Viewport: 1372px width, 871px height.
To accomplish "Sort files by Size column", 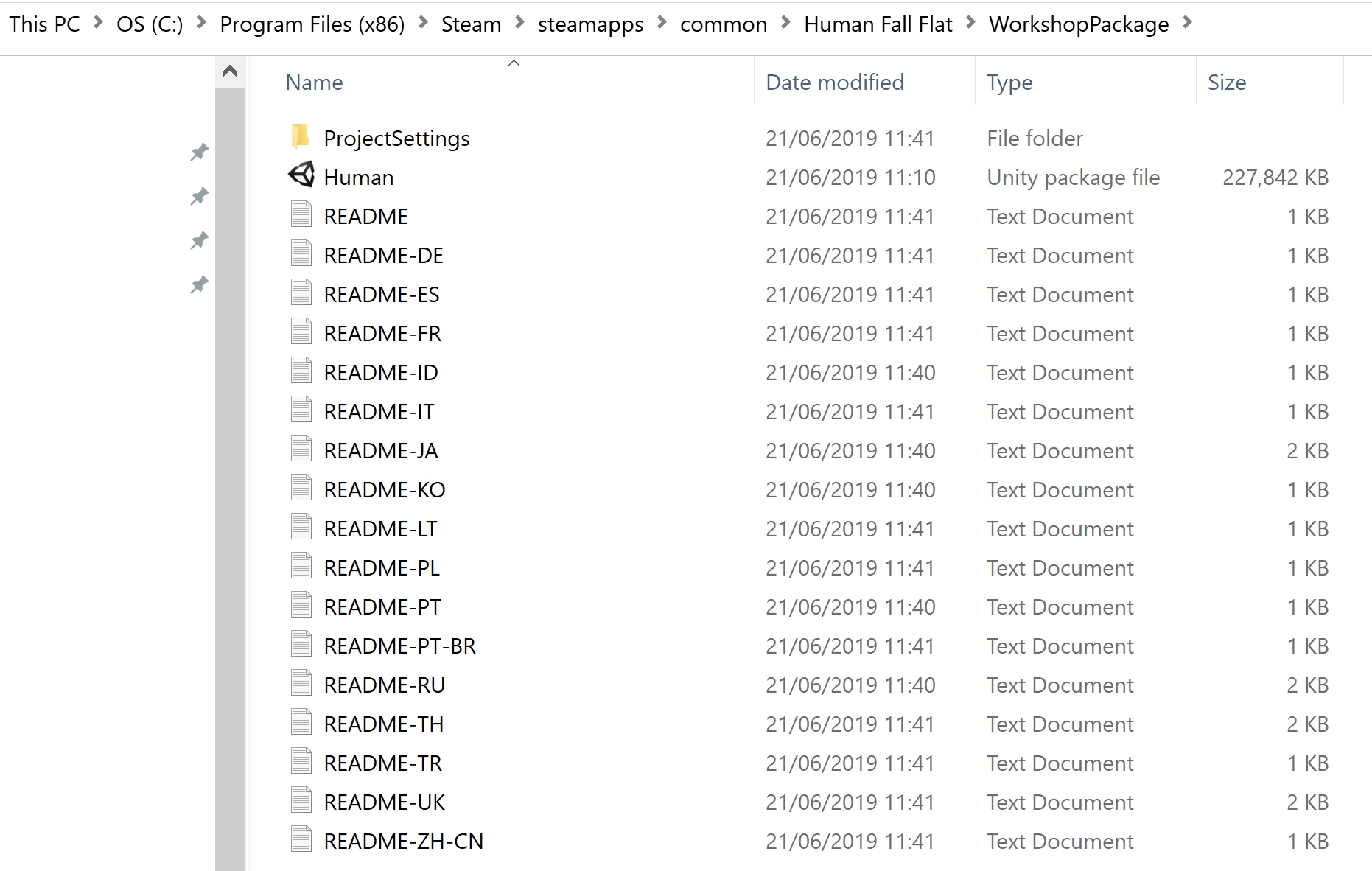I will (1226, 83).
